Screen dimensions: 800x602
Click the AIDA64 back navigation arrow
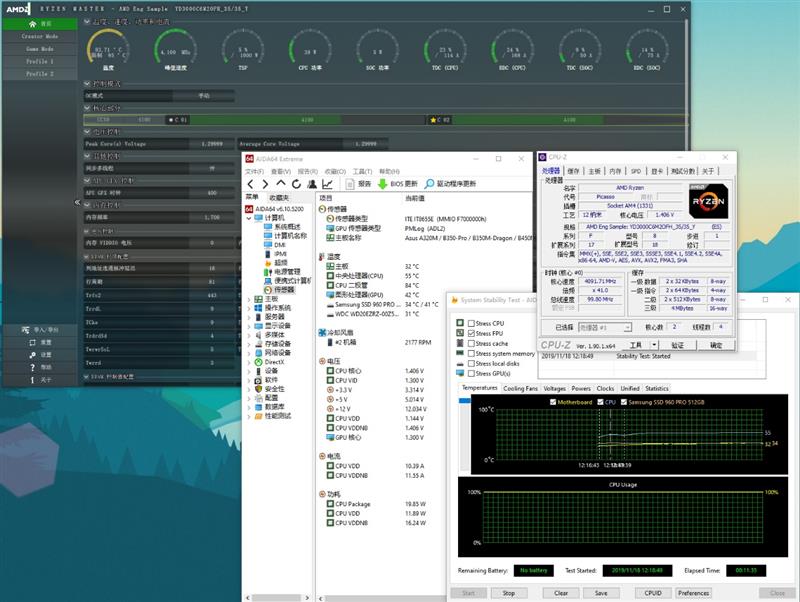251,184
